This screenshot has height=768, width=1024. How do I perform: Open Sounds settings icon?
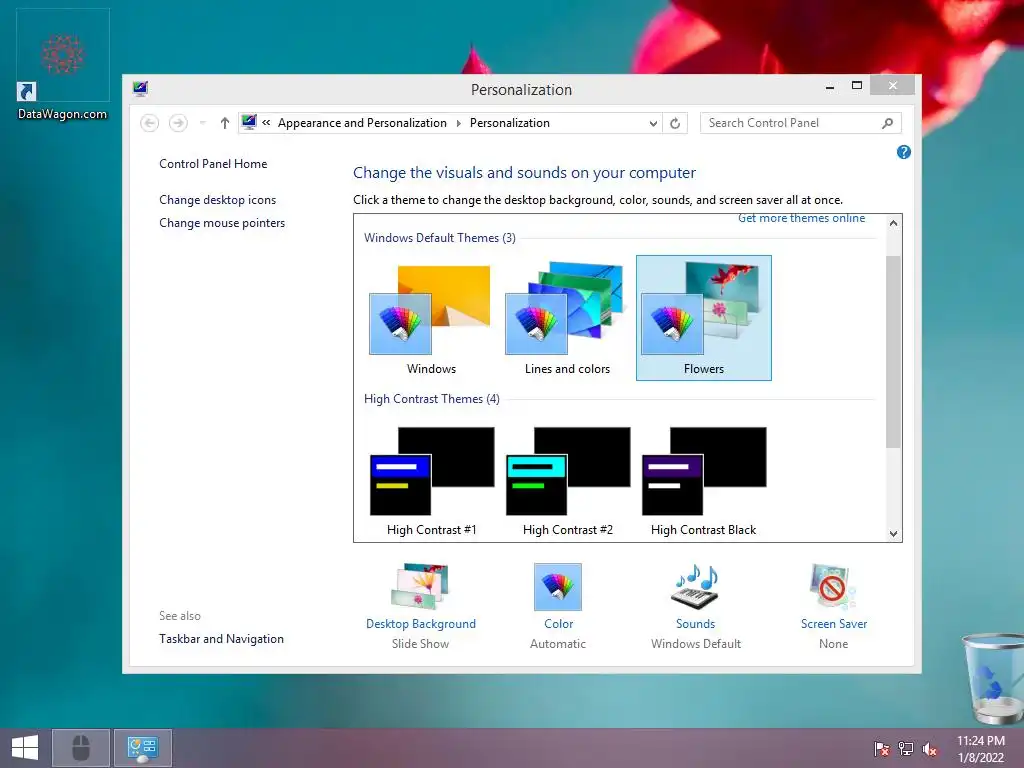click(x=696, y=586)
